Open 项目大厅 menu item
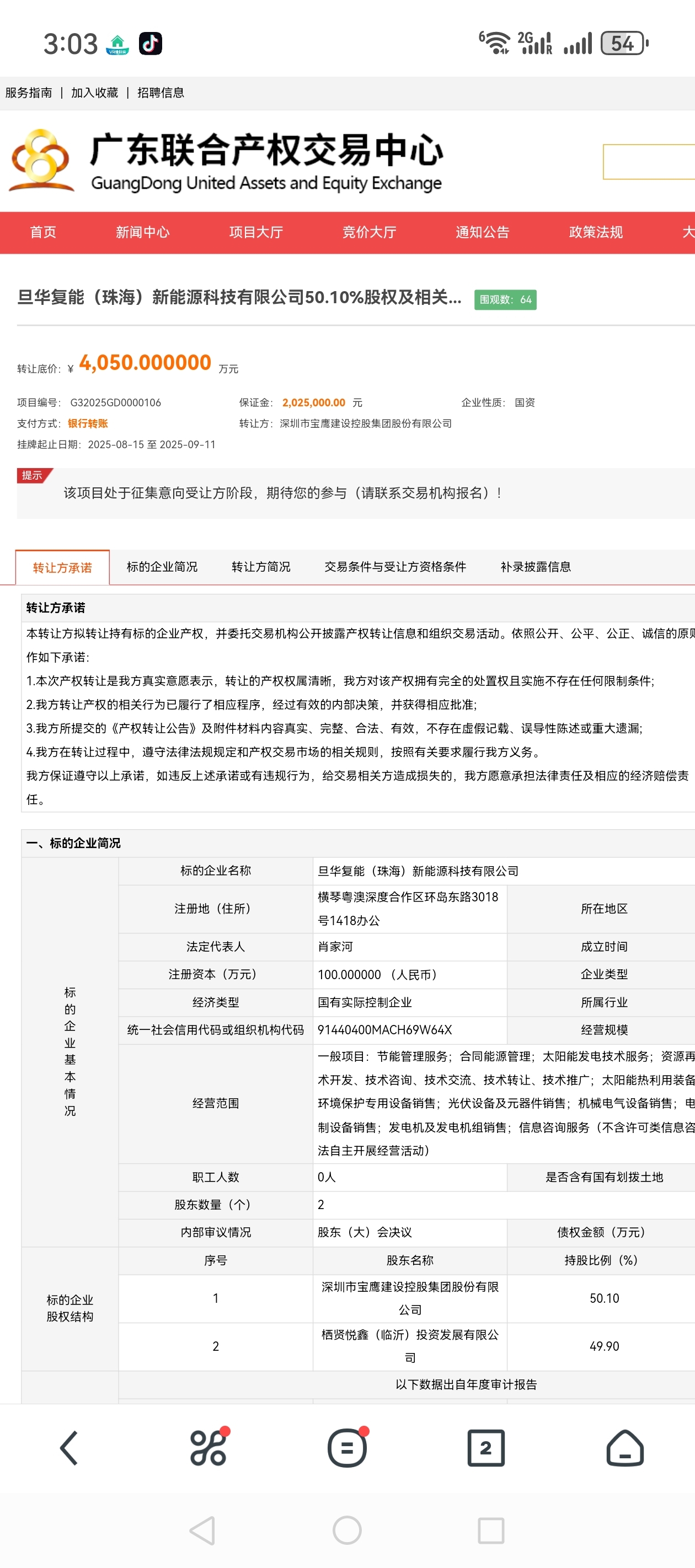The image size is (695, 1568). [x=256, y=232]
